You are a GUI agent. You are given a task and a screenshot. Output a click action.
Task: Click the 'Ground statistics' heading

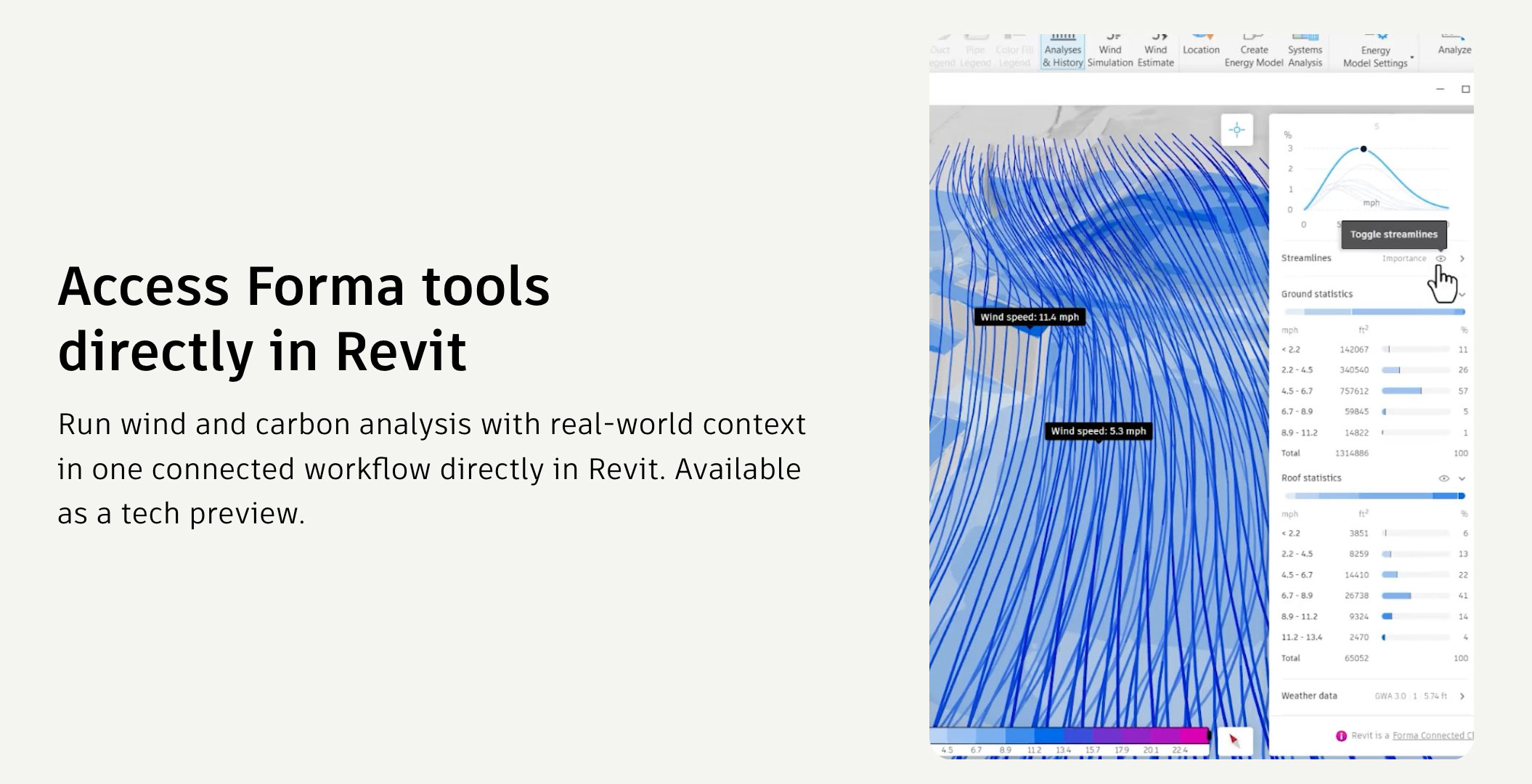(1317, 294)
